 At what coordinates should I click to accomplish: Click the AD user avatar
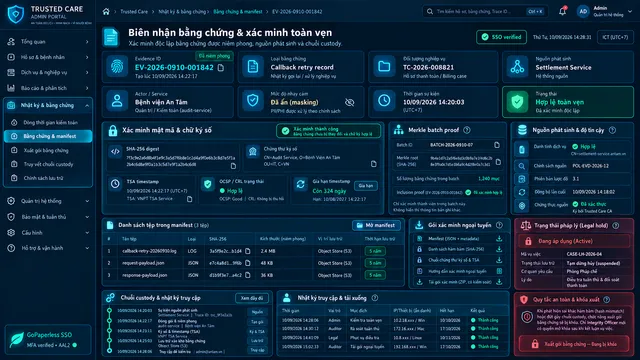(583, 11)
